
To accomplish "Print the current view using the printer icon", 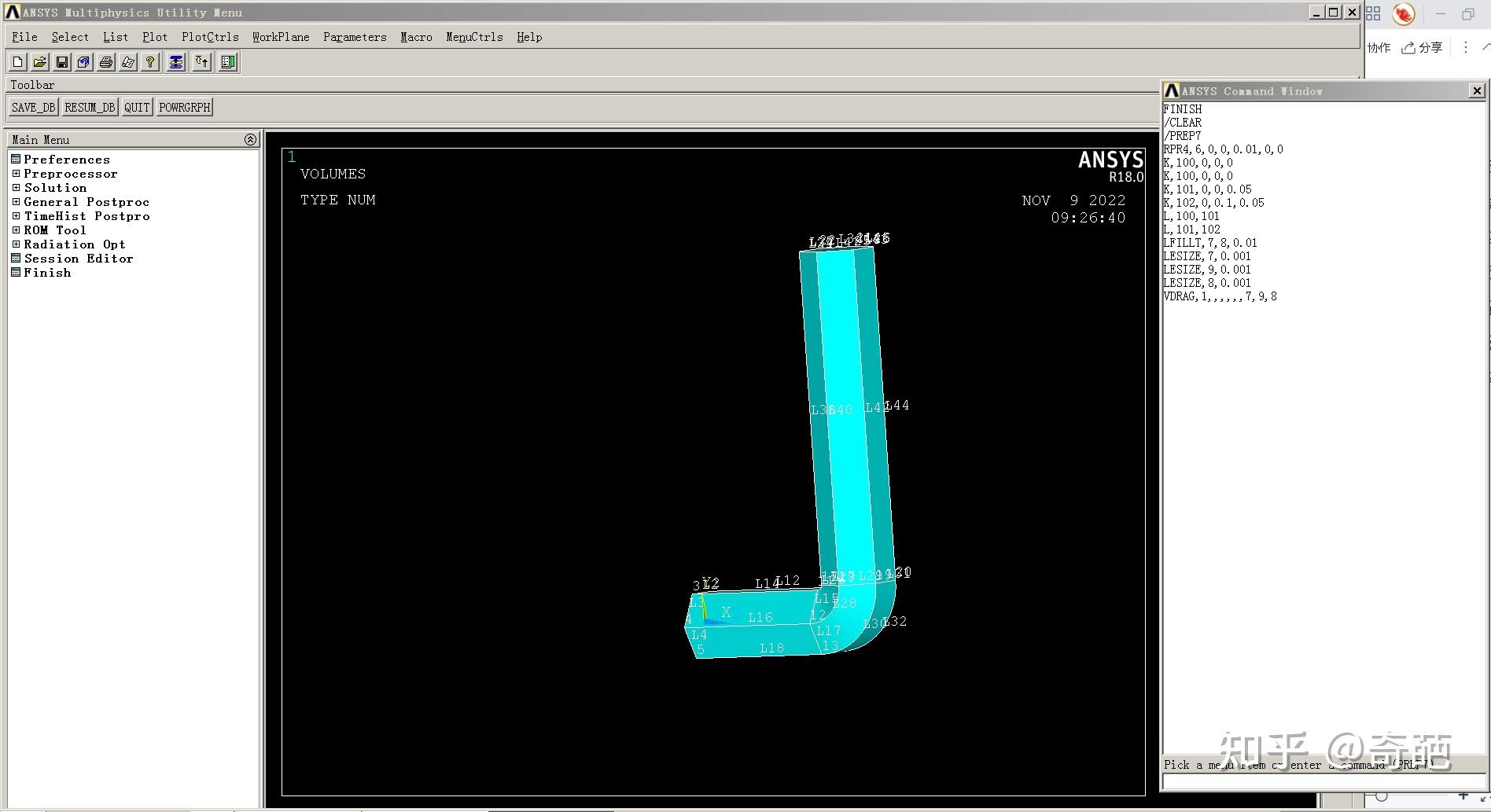I will (x=106, y=62).
